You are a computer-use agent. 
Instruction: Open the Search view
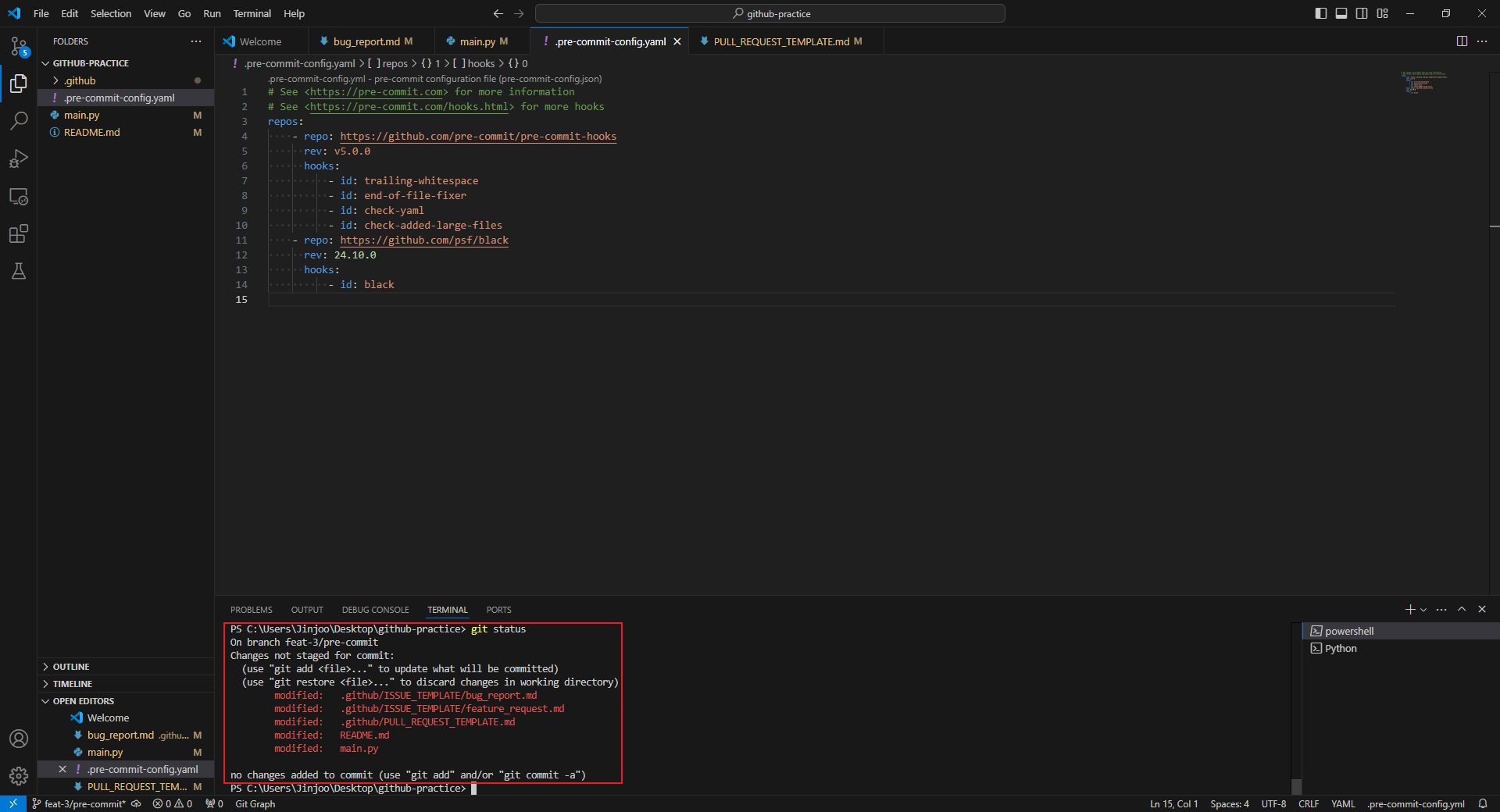[19, 121]
